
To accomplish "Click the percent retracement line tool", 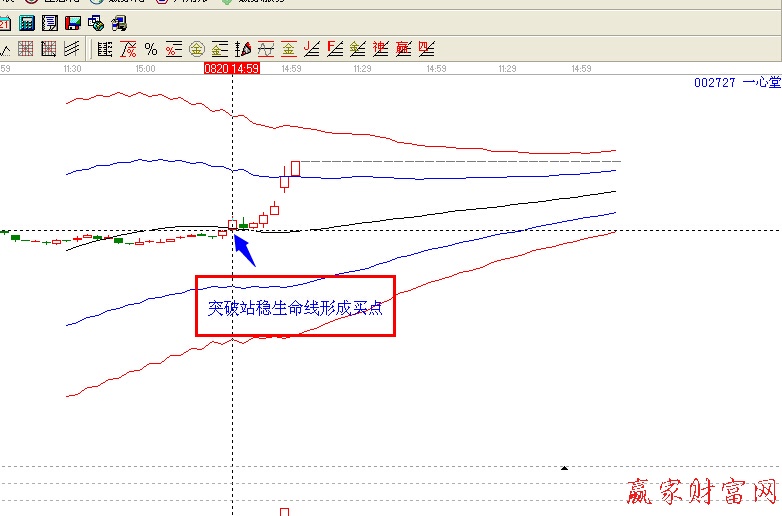I will pyautogui.click(x=173, y=49).
